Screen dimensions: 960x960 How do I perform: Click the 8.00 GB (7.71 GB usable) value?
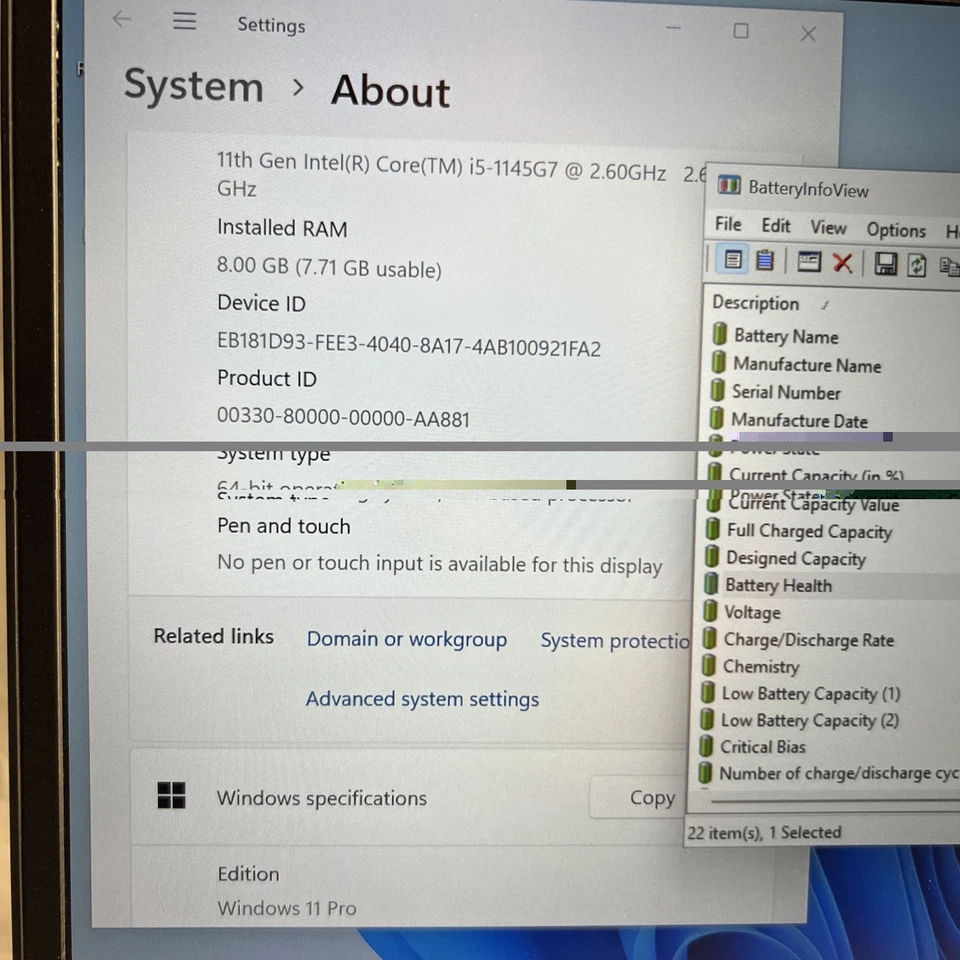click(329, 268)
